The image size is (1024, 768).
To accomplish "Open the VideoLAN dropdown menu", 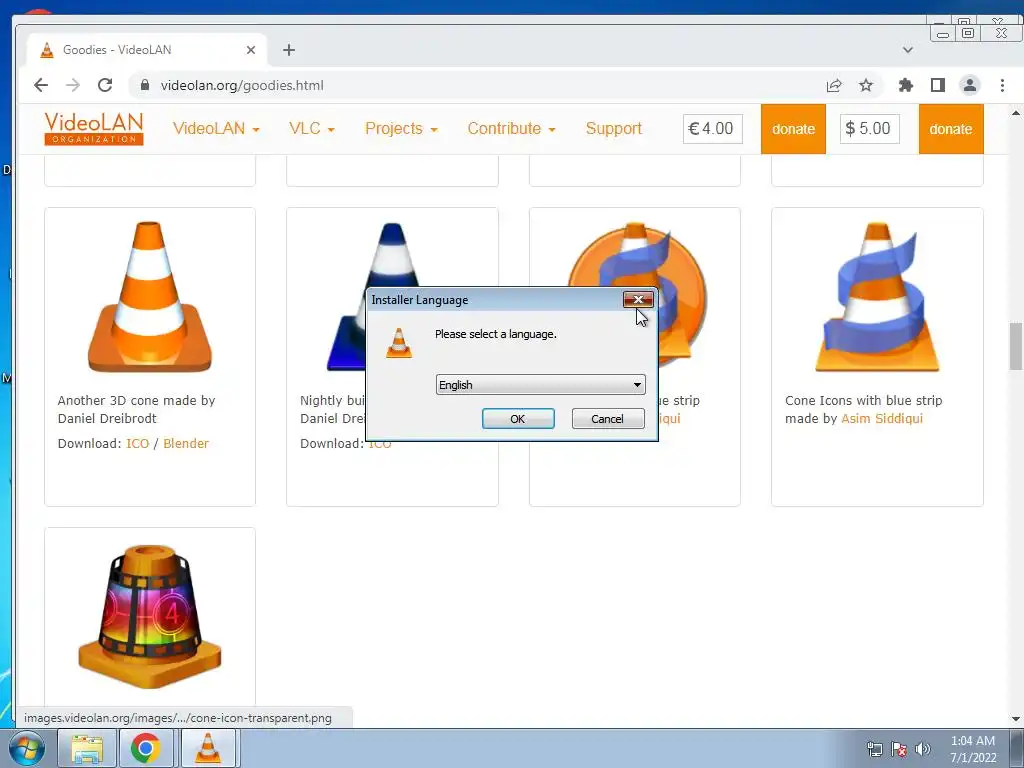I will coord(216,129).
